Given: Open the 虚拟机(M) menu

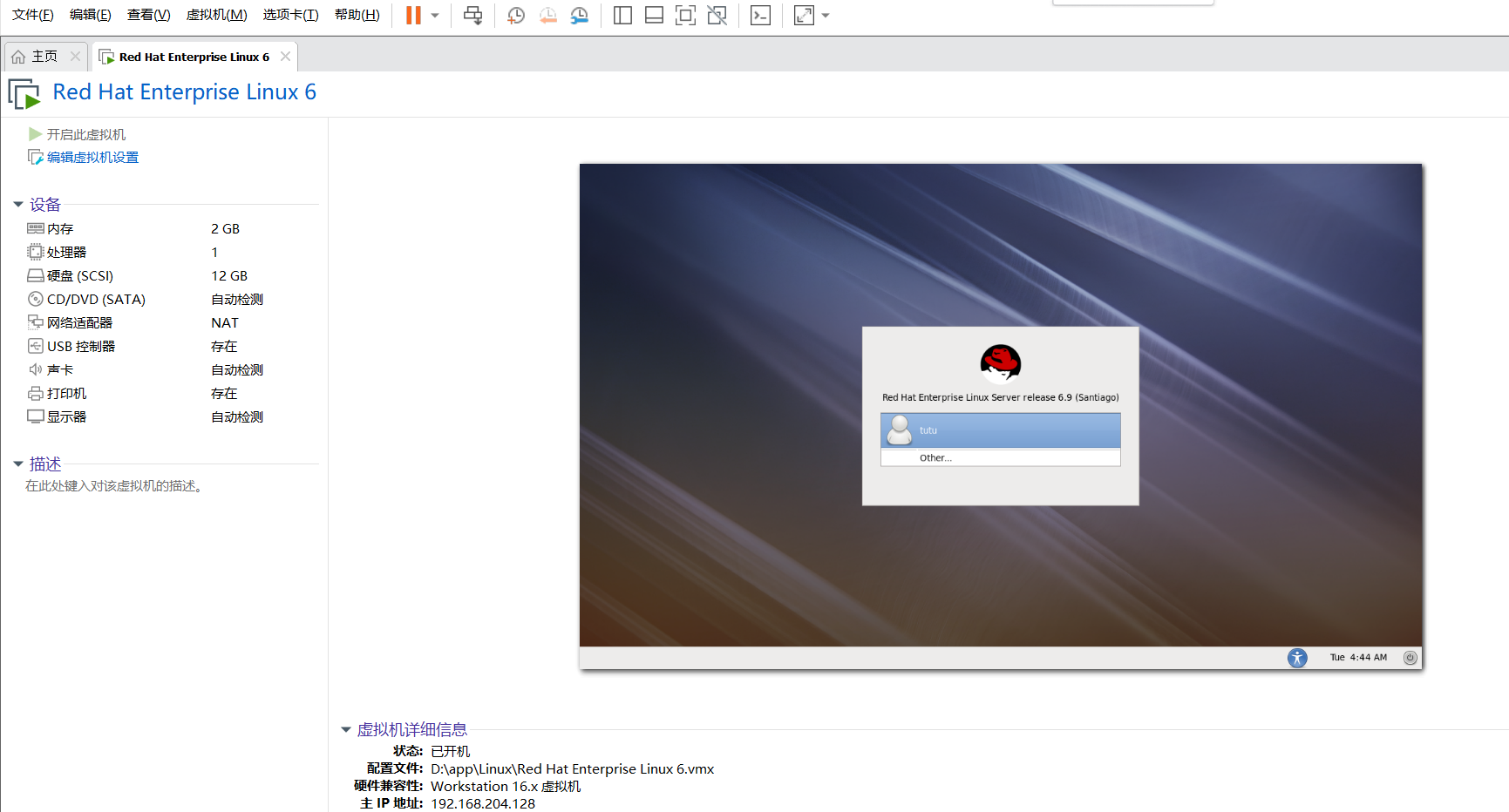Looking at the screenshot, I should click(x=216, y=15).
